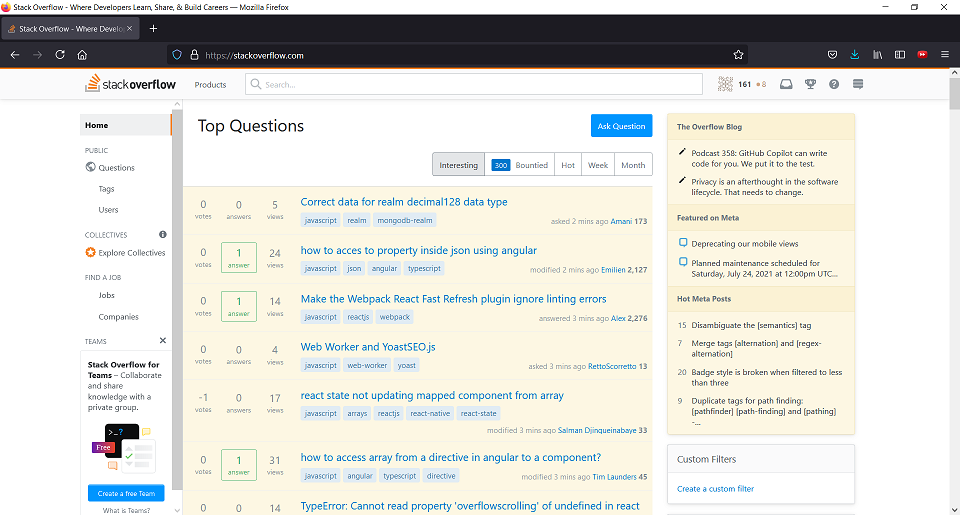This screenshot has height=515, width=960.
Task: Open the user profile avatar
Action: point(726,85)
